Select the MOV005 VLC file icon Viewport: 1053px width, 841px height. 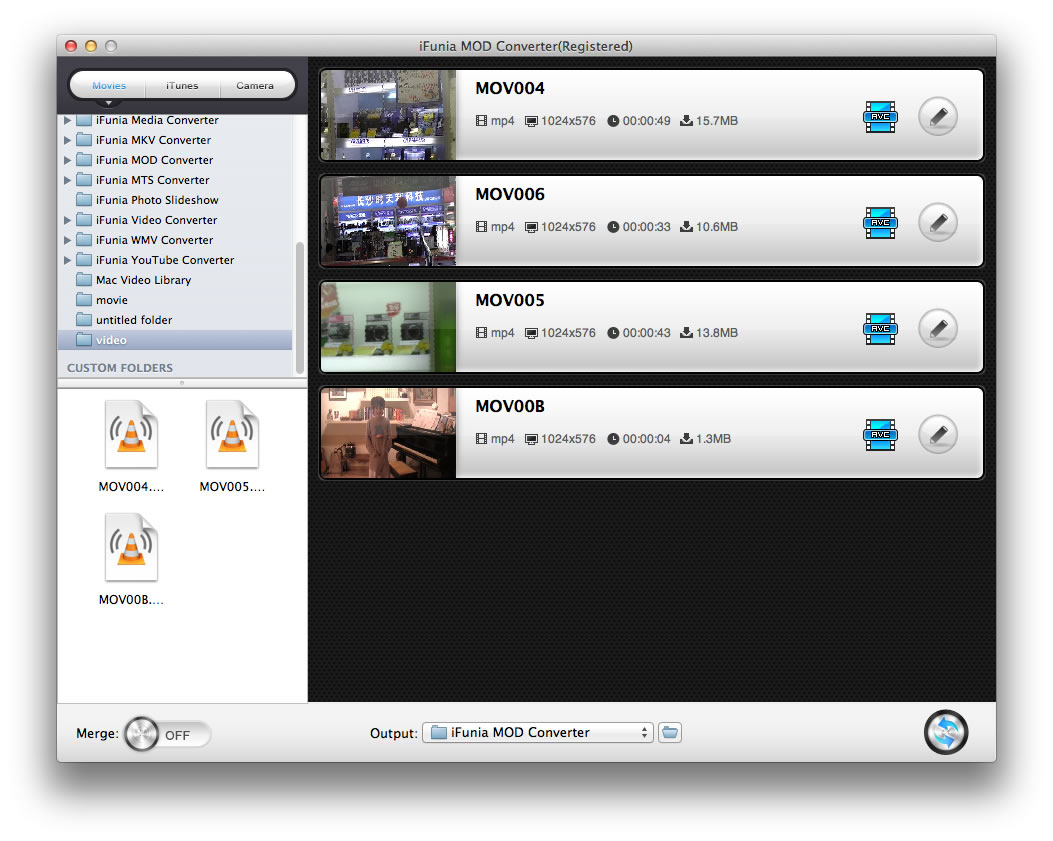pos(232,435)
